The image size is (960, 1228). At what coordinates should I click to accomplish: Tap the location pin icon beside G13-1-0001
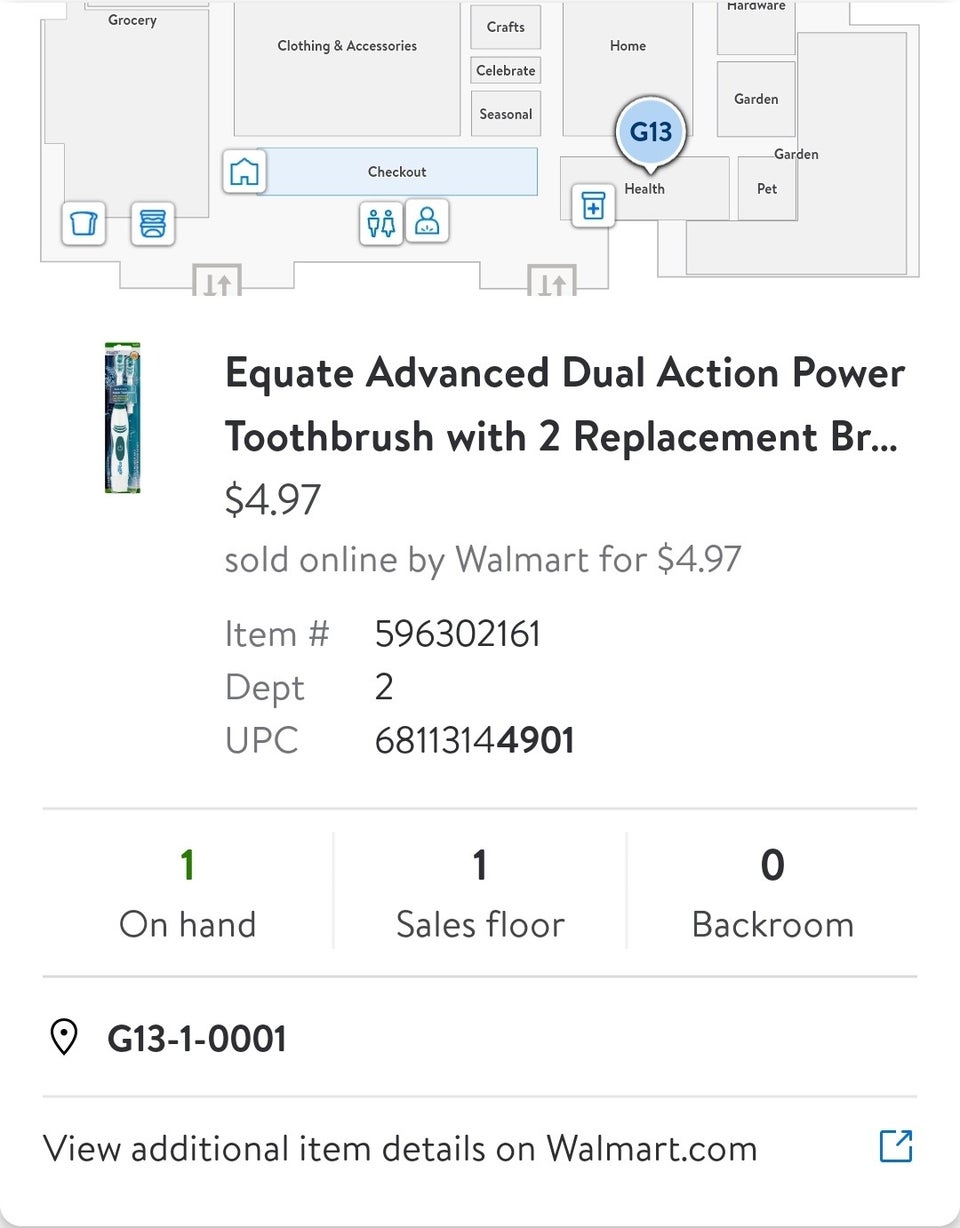(x=64, y=1038)
